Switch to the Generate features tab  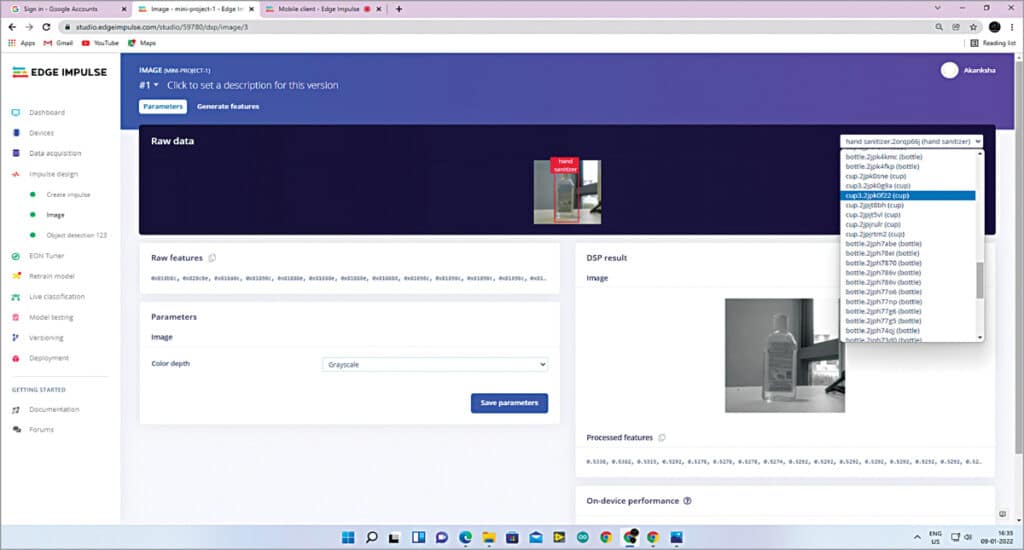(x=227, y=106)
